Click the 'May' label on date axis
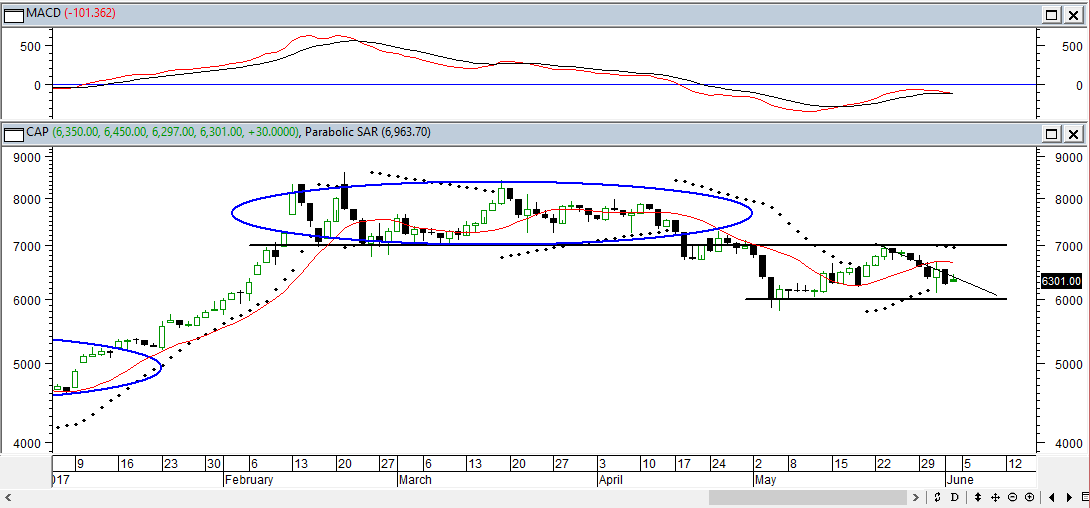Viewport: 1090px width, 508px height. click(765, 480)
